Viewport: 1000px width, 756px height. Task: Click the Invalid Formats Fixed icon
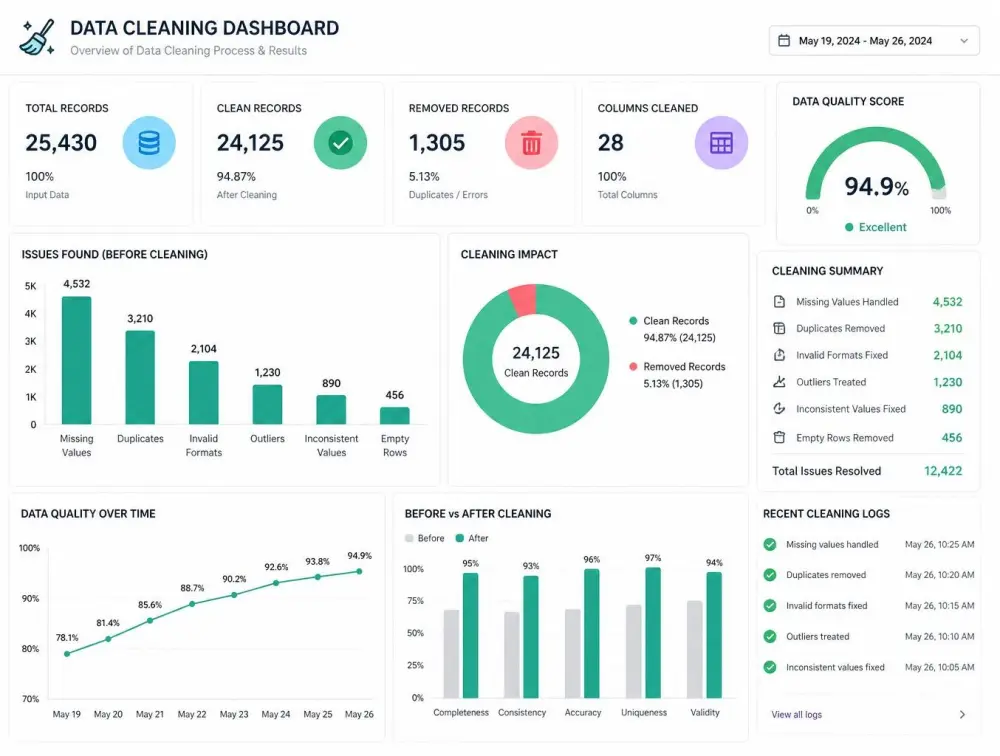(x=779, y=355)
